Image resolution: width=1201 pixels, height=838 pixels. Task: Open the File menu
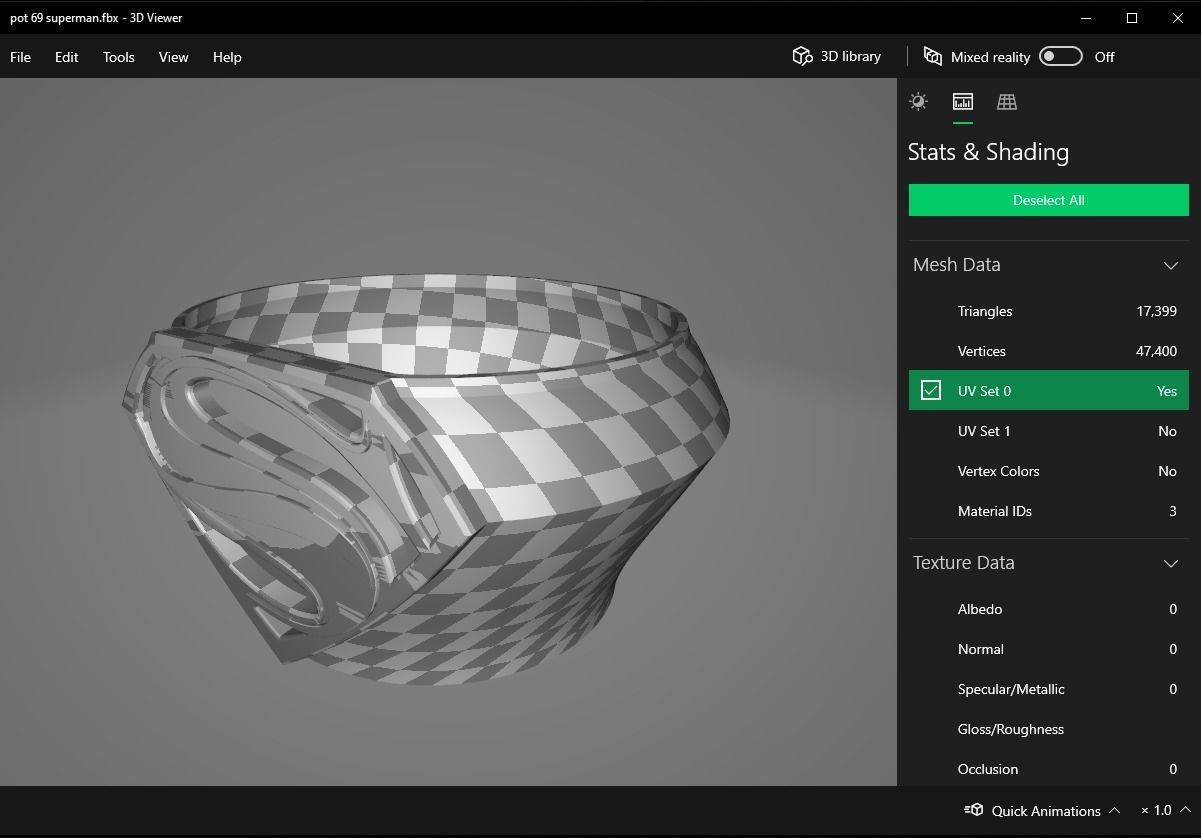click(20, 57)
